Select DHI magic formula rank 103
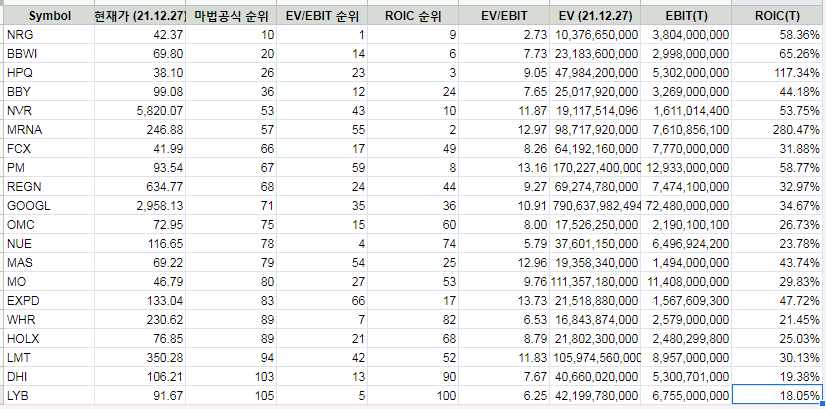826x409 pixels. pyautogui.click(x=231, y=376)
